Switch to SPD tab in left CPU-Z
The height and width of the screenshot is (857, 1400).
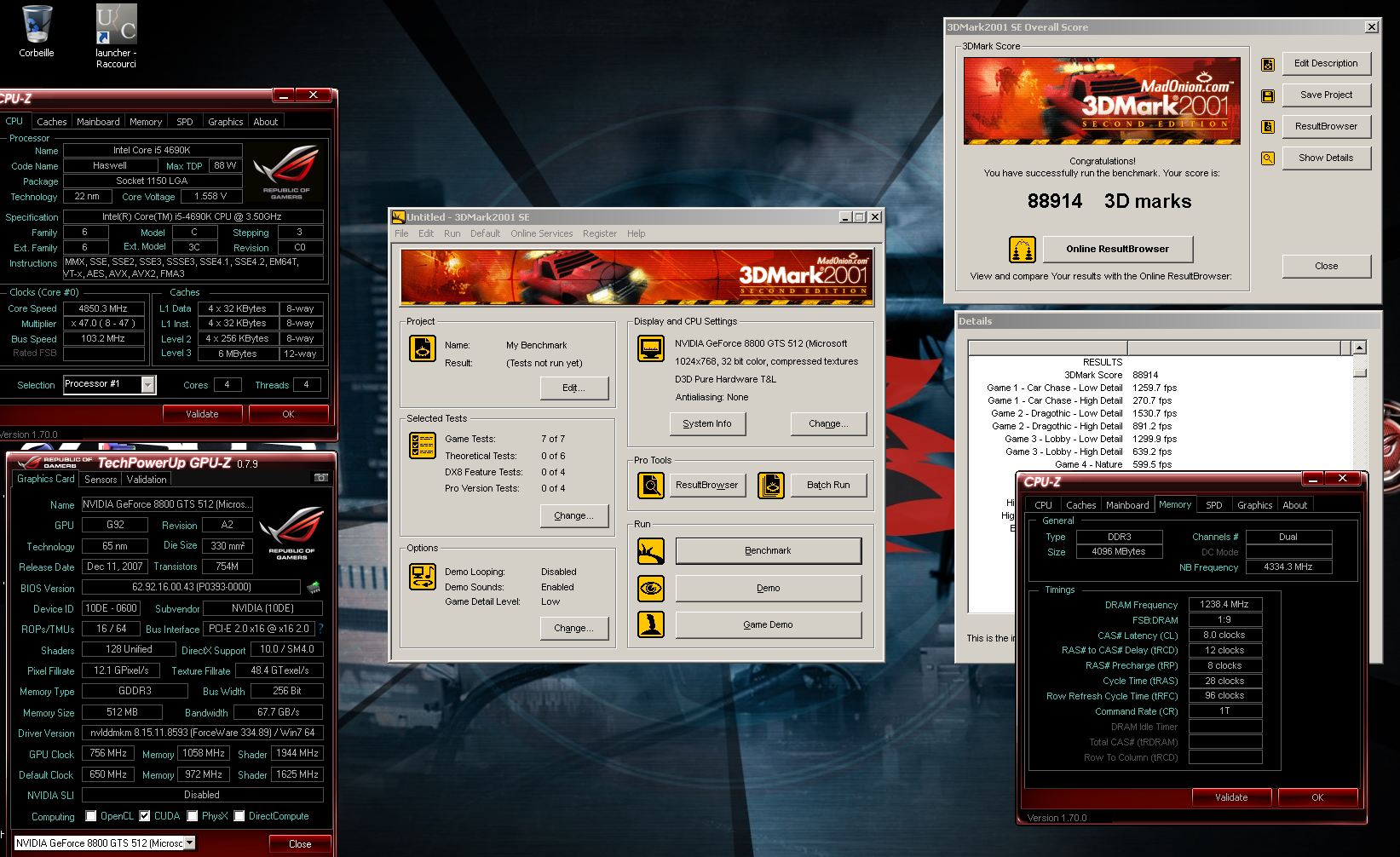point(185,122)
